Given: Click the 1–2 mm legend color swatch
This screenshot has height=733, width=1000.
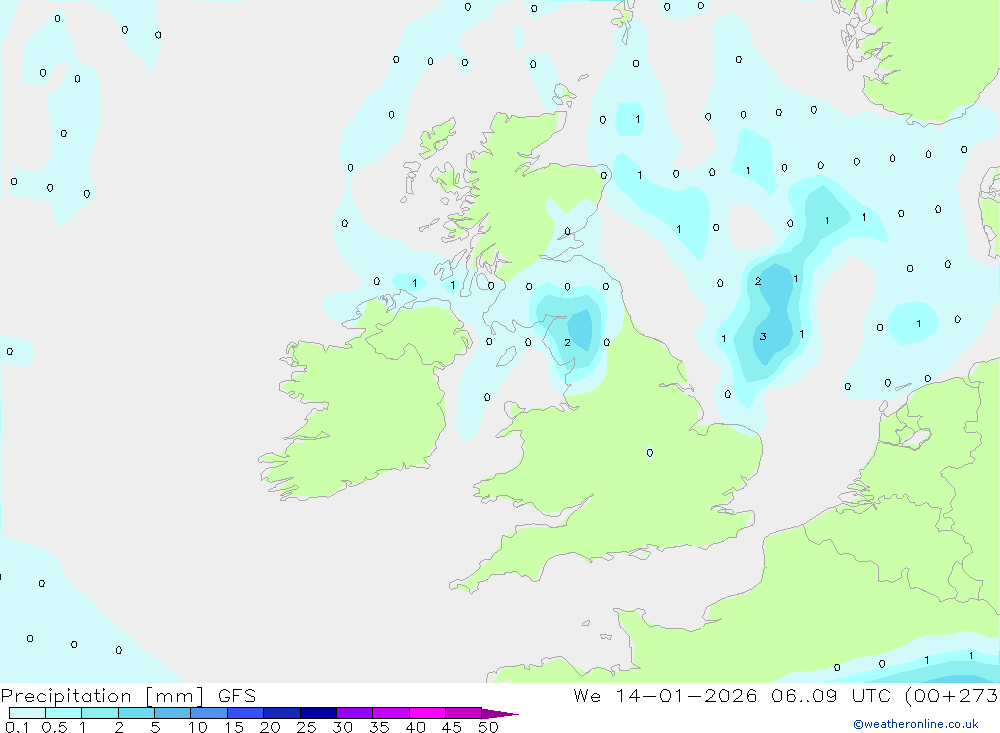Looking at the screenshot, I should [99, 713].
